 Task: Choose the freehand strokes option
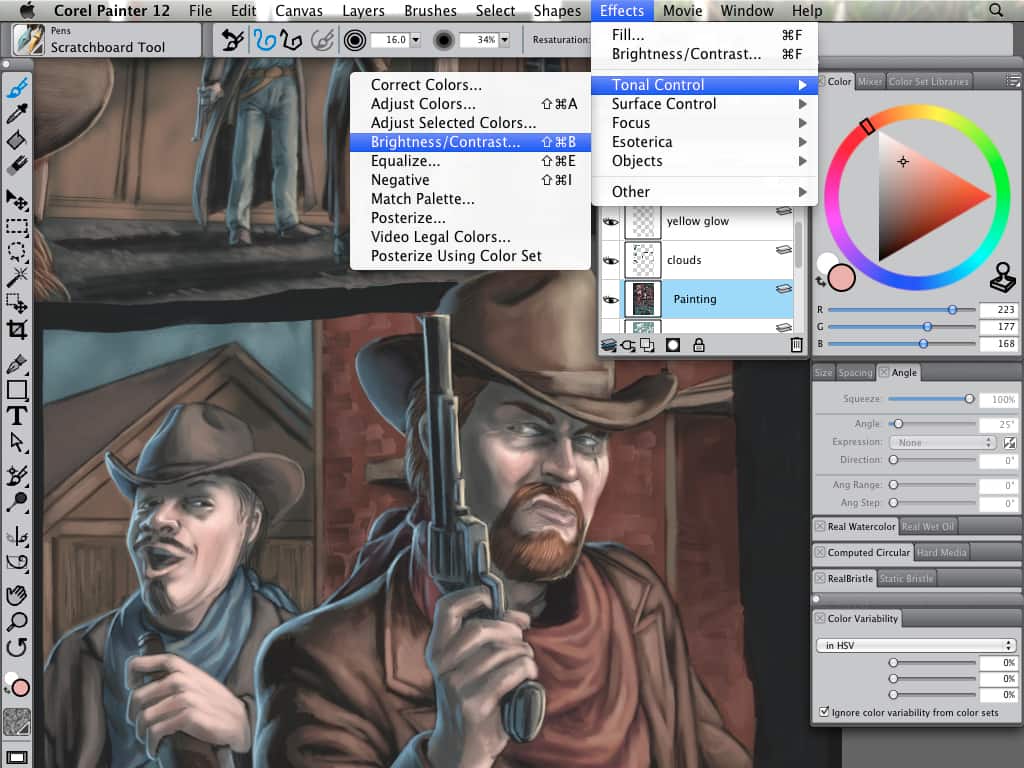(264, 40)
